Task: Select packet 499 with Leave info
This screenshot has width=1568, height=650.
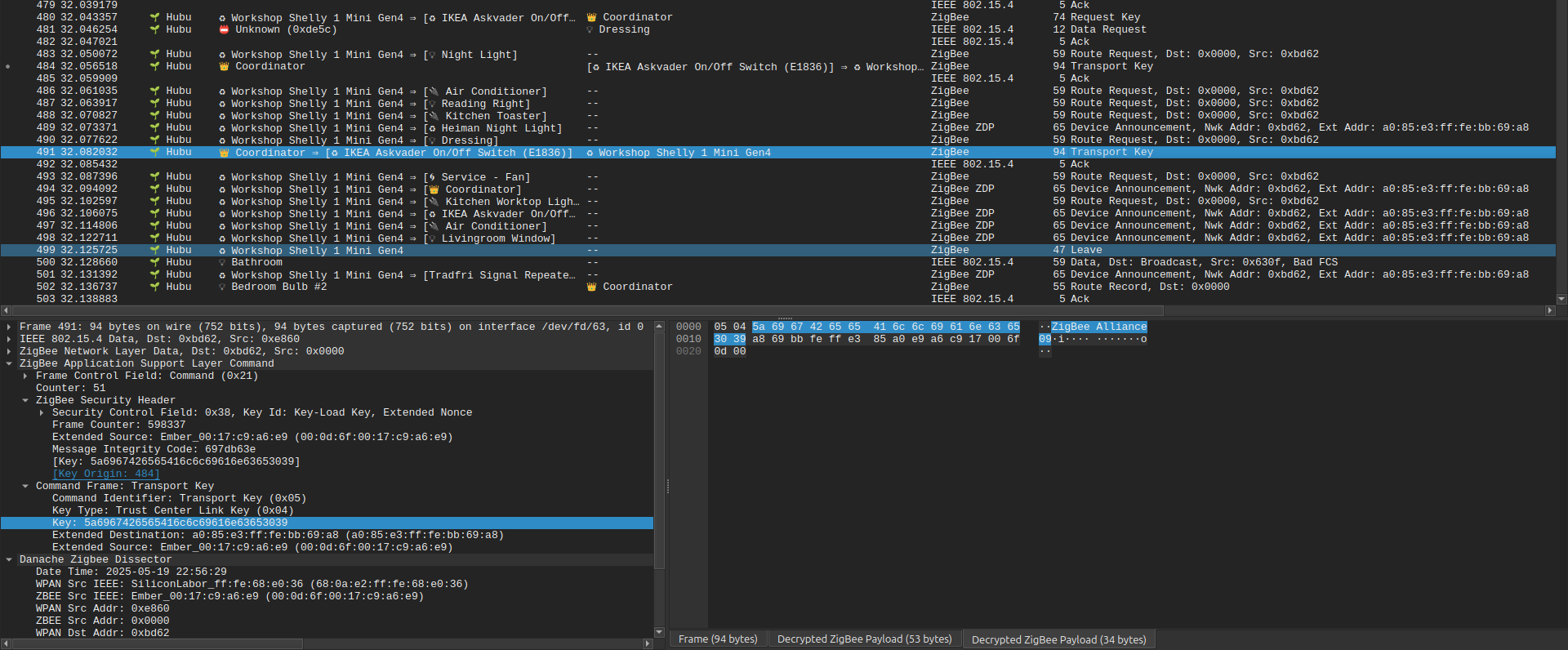Action: (x=777, y=250)
